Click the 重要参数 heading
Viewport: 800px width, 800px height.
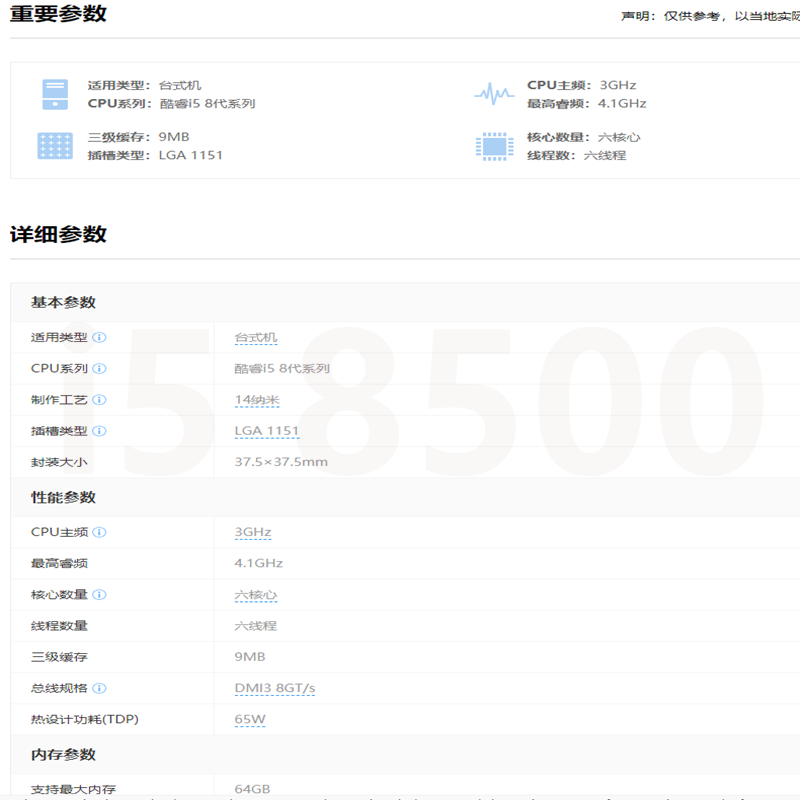pyautogui.click(x=58, y=13)
